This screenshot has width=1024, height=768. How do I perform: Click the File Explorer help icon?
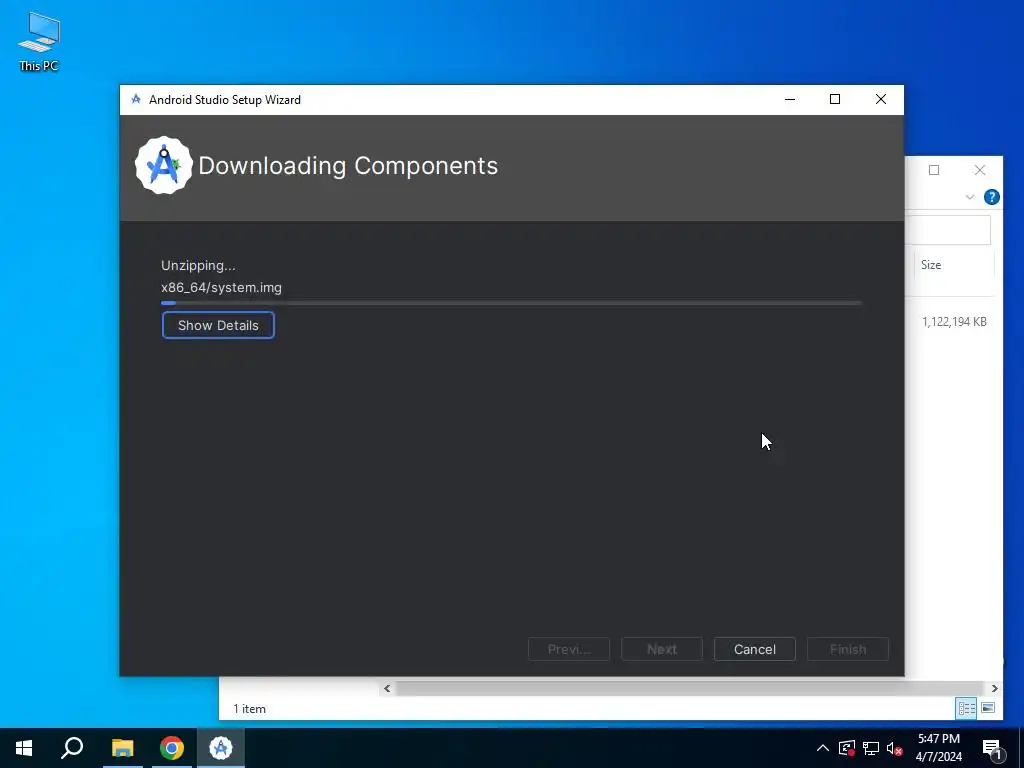click(x=991, y=197)
